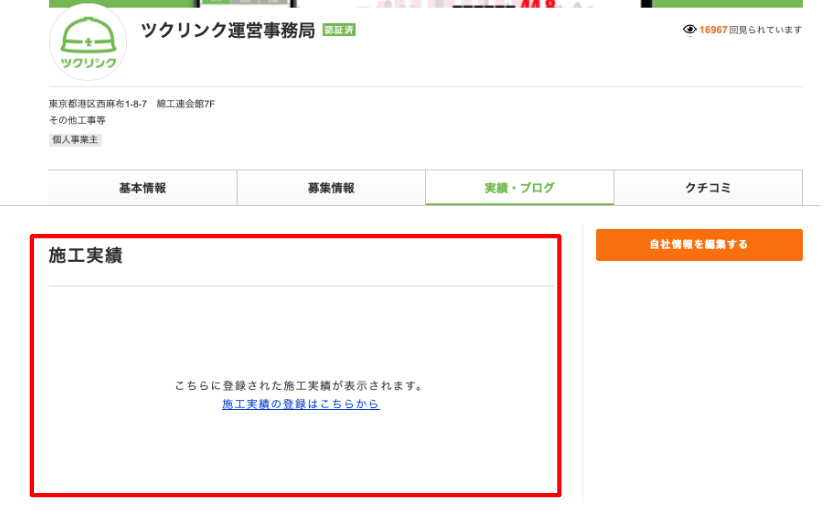Open the 基本情報 tab

143,188
